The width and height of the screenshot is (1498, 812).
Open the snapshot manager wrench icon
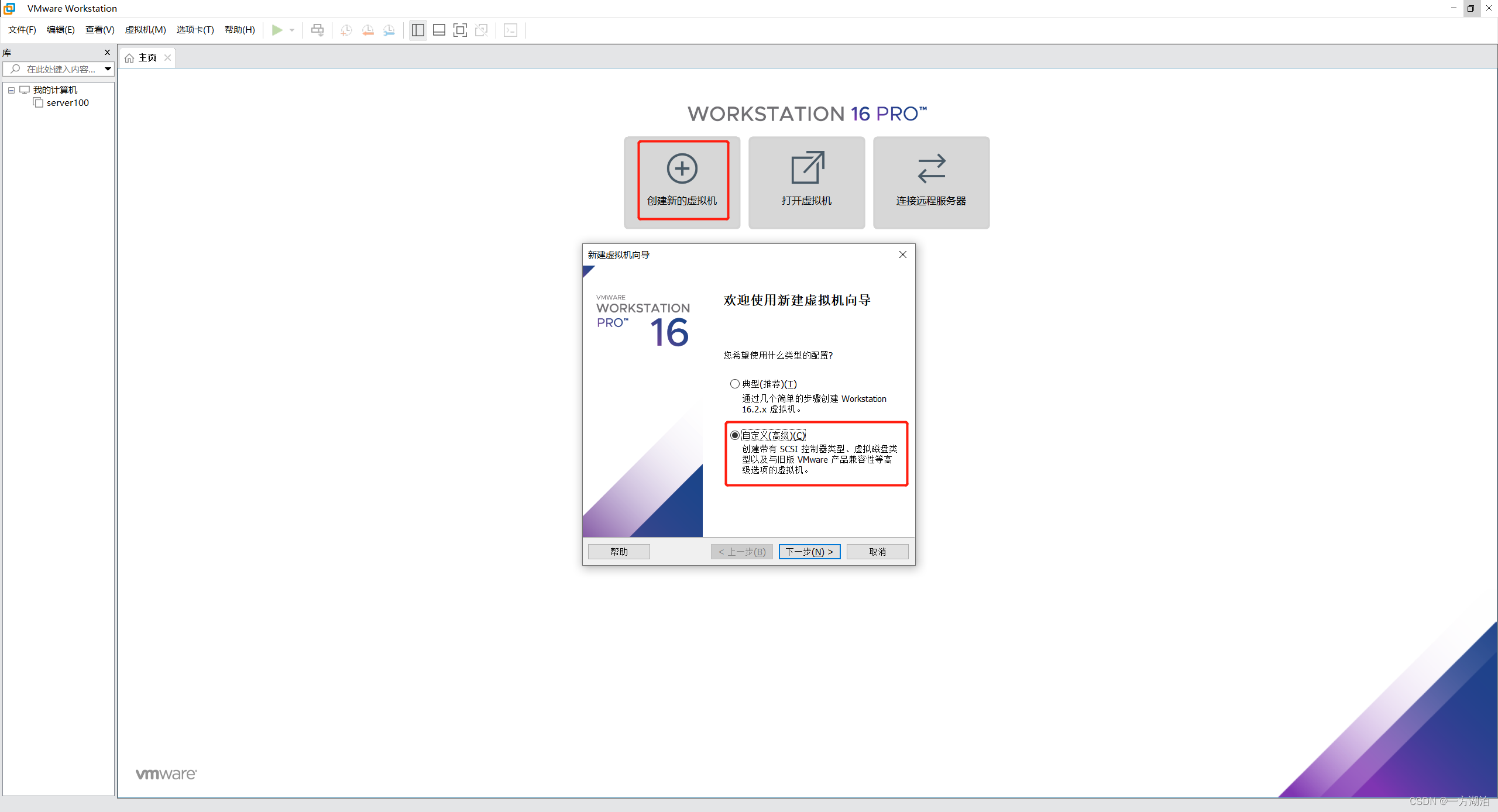click(x=389, y=30)
